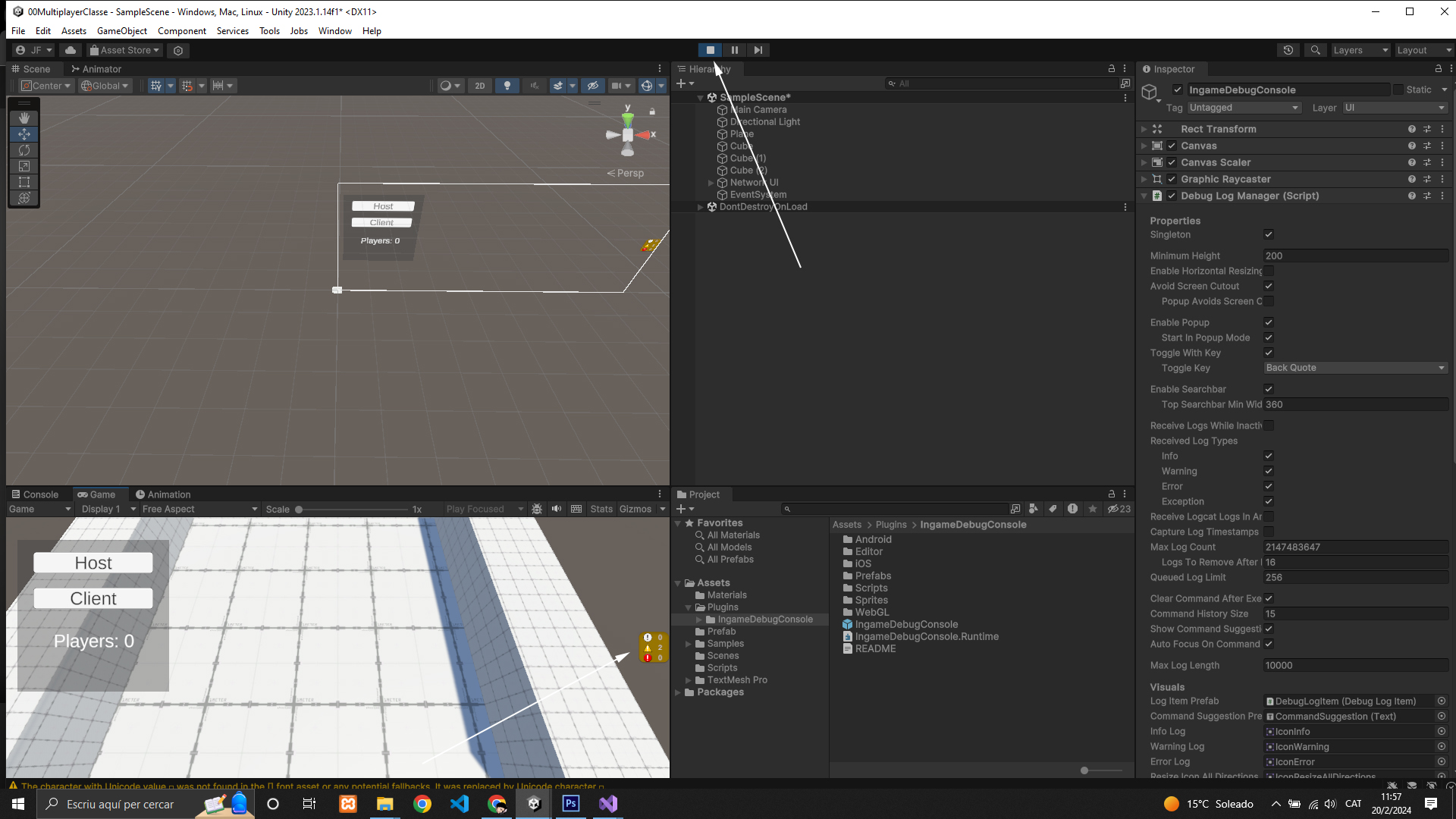Toggle 2D scene view mode
This screenshot has width=1456, height=819.
[479, 86]
